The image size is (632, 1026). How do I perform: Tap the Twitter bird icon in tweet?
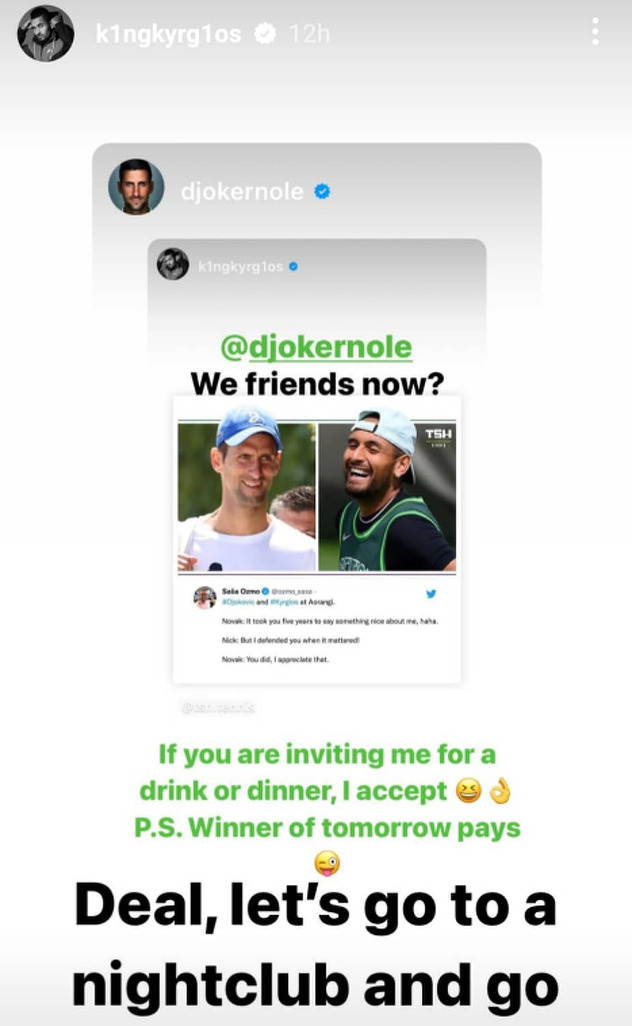[430, 593]
